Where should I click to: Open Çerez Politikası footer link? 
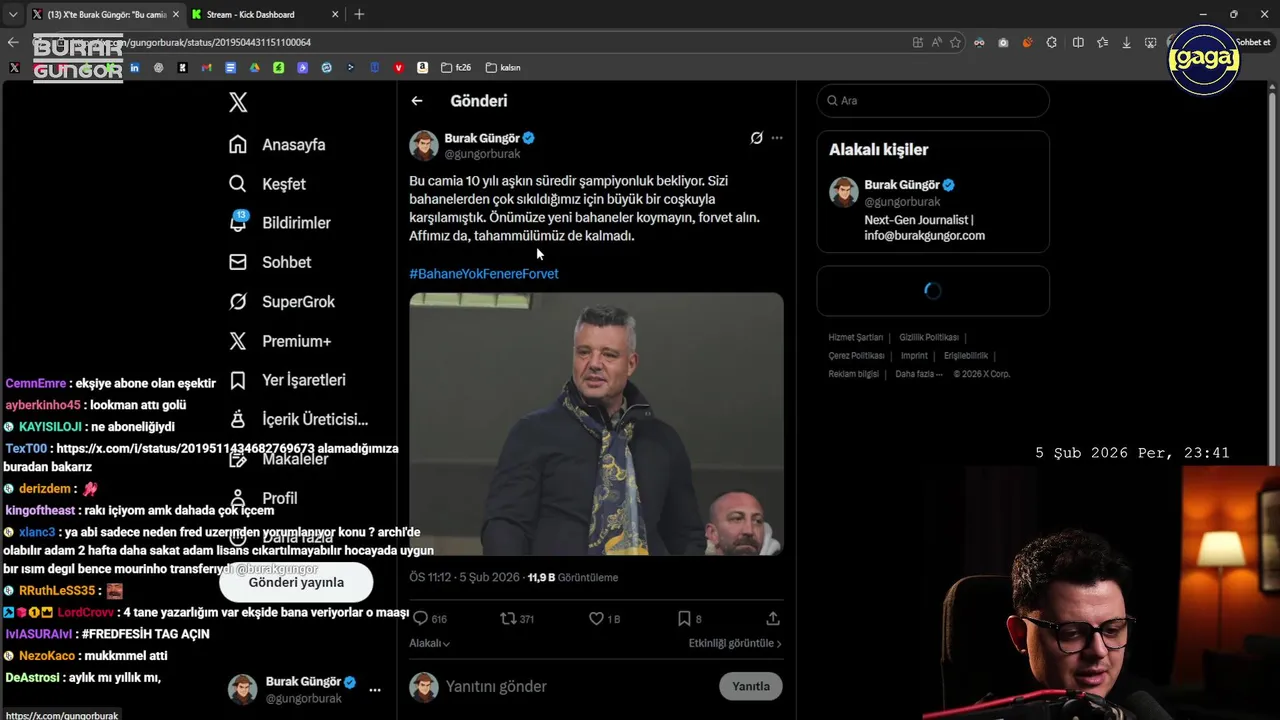pyautogui.click(x=857, y=356)
